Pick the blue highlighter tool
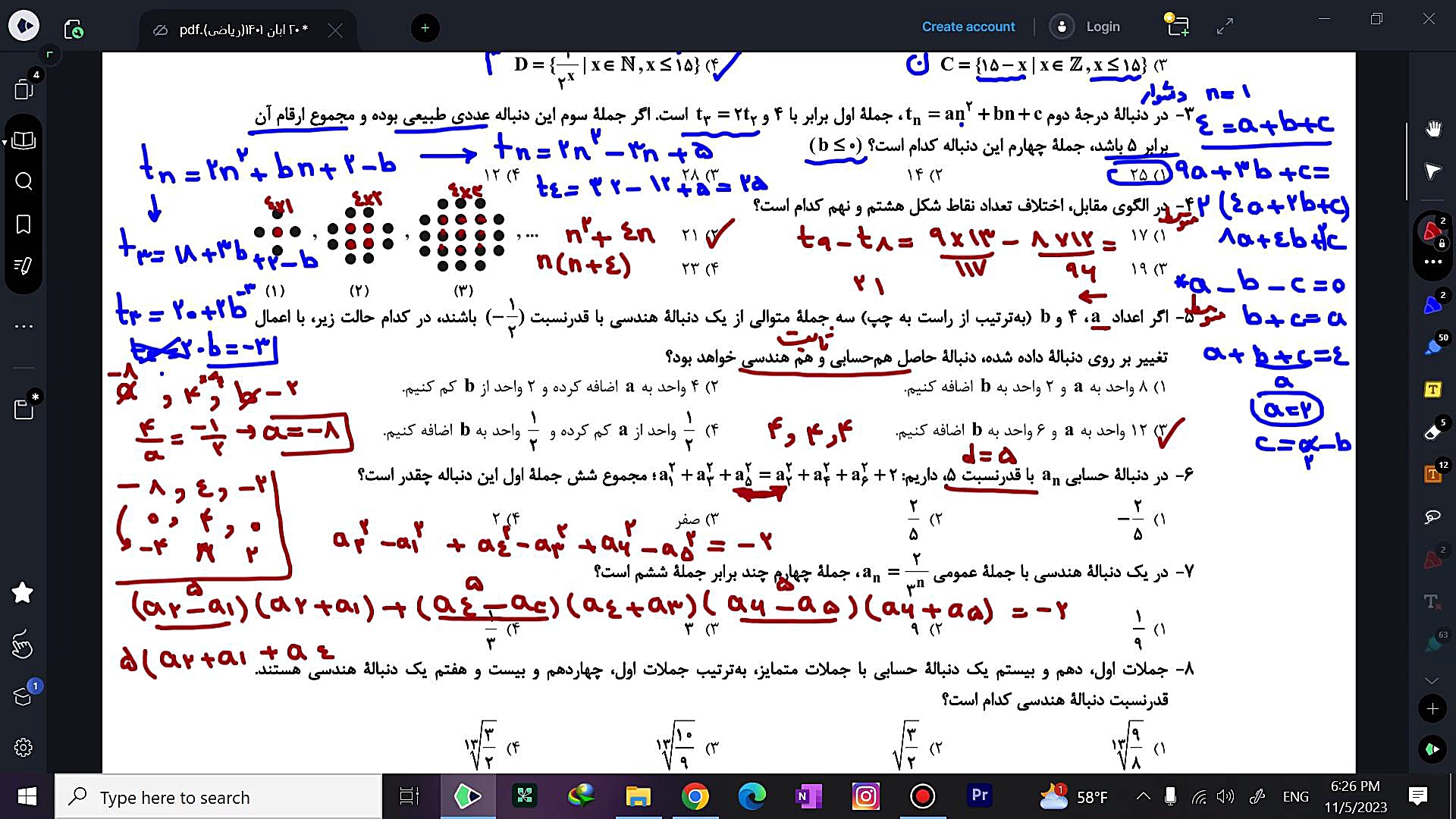 coord(1432,347)
